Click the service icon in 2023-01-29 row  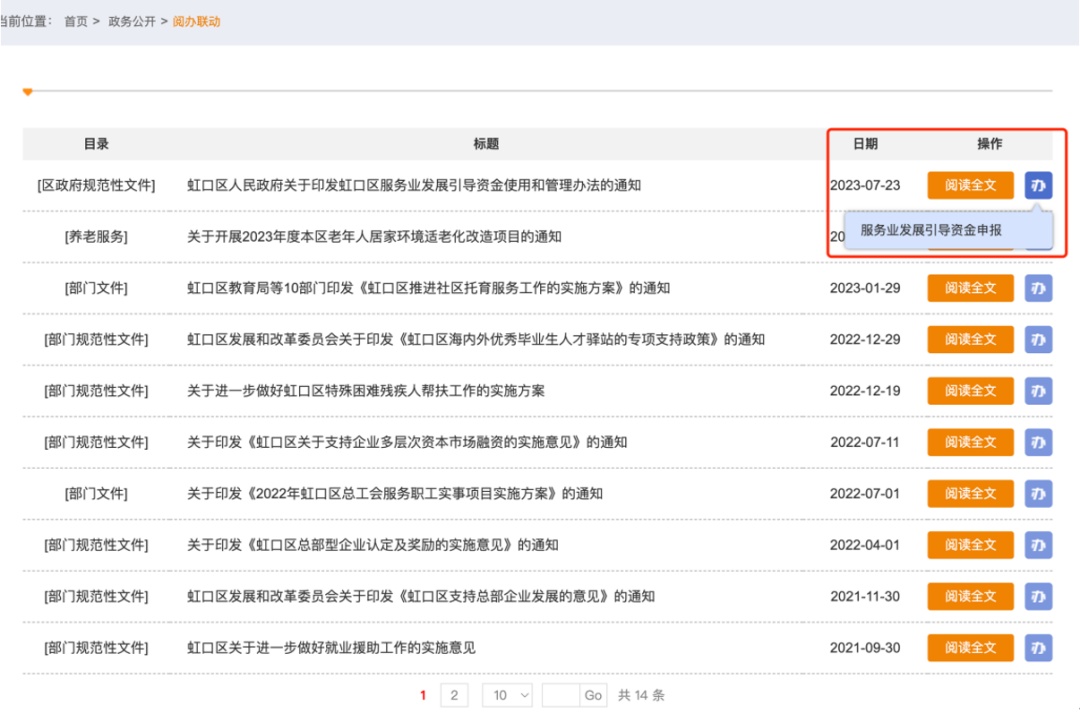tap(1038, 288)
